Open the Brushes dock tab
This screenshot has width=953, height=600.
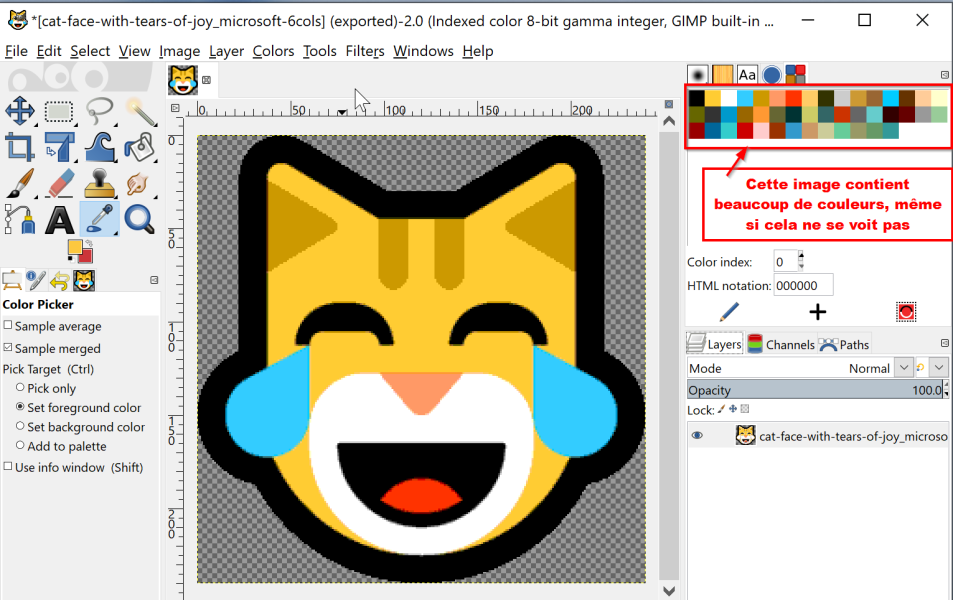[x=698, y=75]
